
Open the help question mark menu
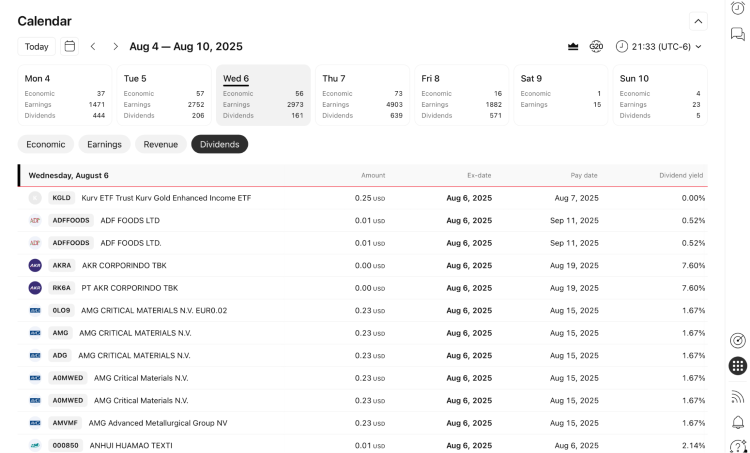point(738,447)
